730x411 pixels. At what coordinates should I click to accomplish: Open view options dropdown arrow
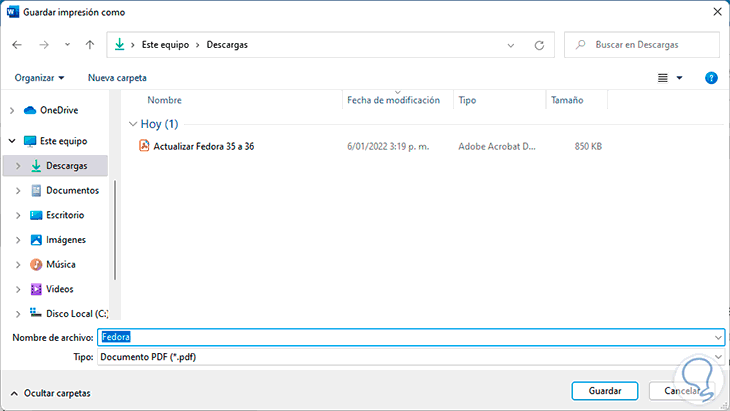[x=679, y=78]
